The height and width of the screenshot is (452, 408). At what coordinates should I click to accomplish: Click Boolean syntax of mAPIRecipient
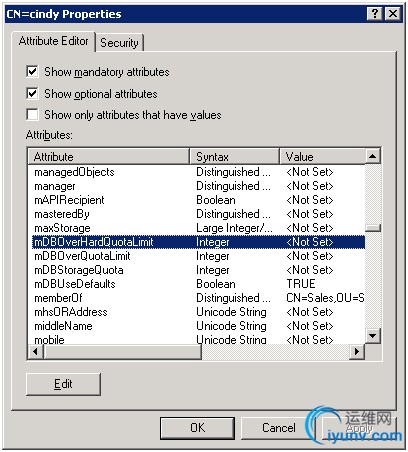pyautogui.click(x=216, y=200)
